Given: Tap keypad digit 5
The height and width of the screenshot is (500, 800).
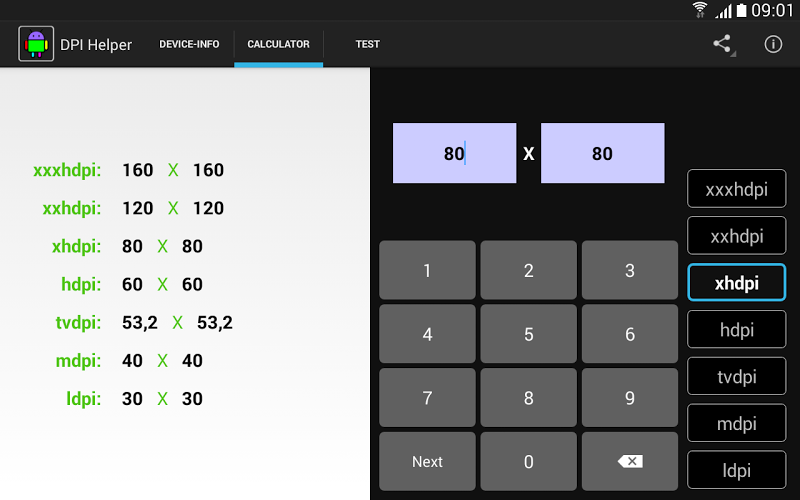Looking at the screenshot, I should tap(529, 334).
